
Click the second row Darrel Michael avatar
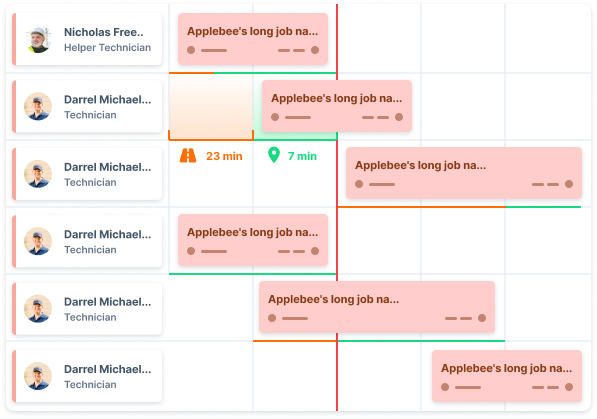pyautogui.click(x=38, y=107)
